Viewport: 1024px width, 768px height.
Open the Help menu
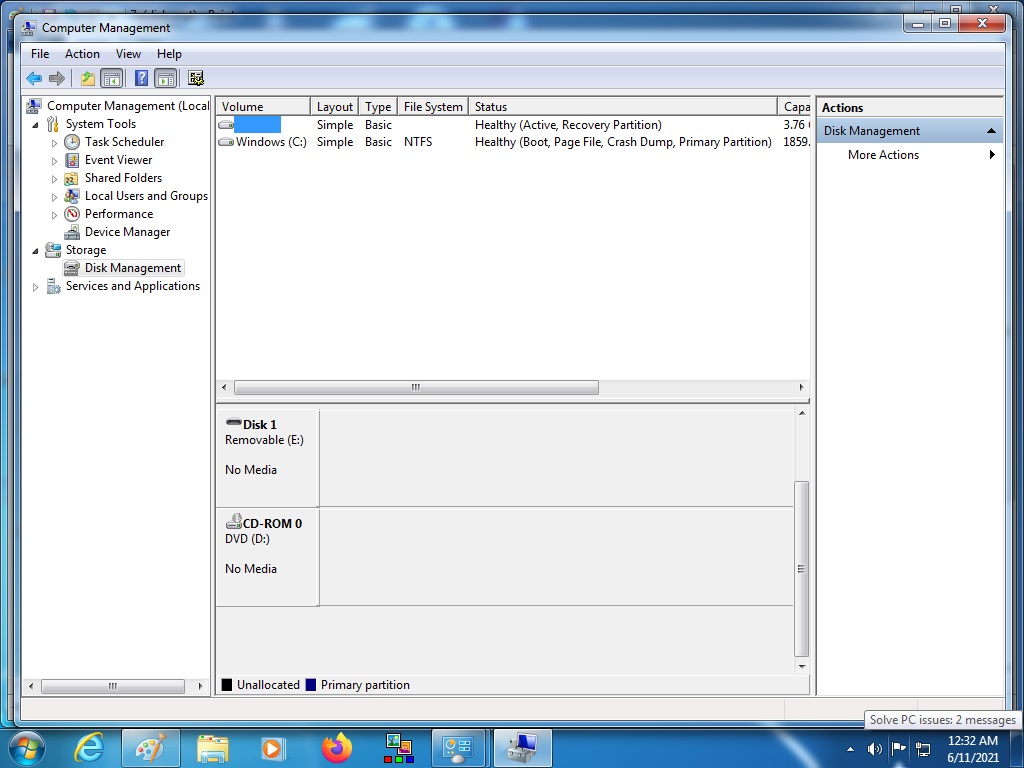(169, 54)
